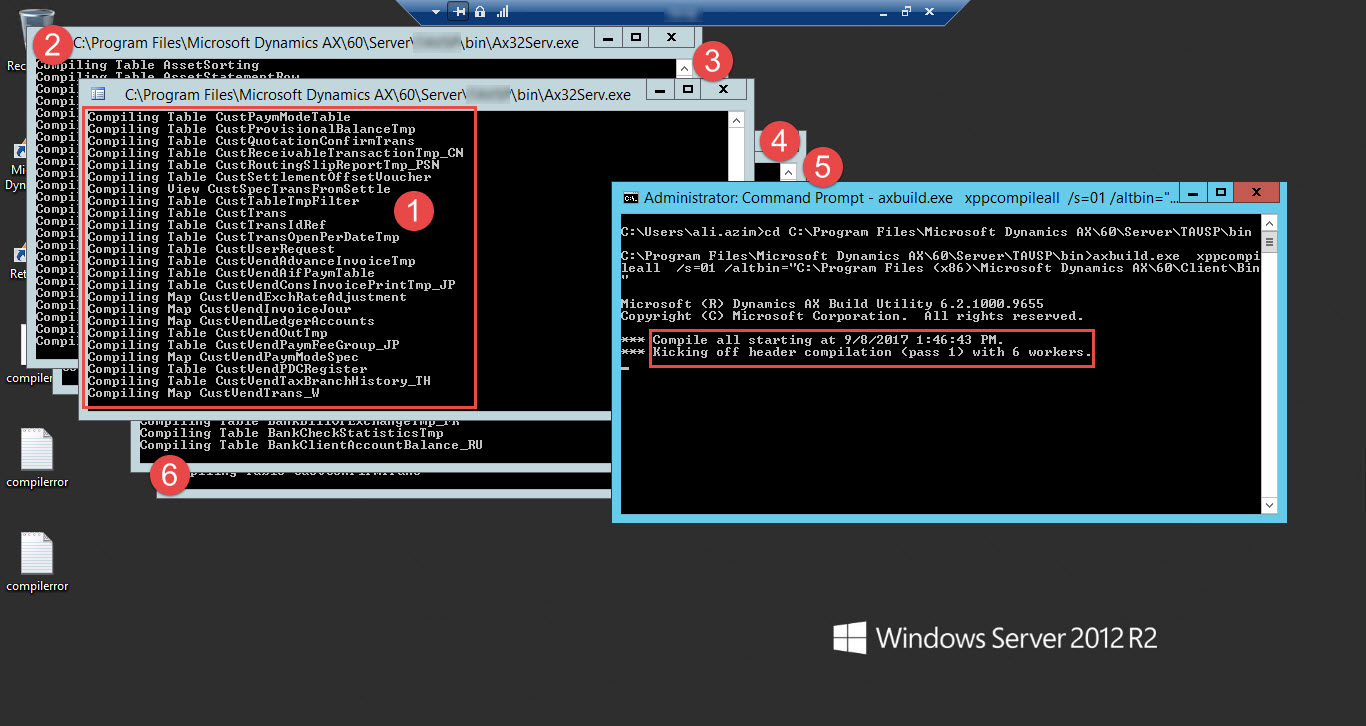
Task: Click line 'Compiling Table CustVendTaxBranchHistory_TH'
Action: pos(259,381)
